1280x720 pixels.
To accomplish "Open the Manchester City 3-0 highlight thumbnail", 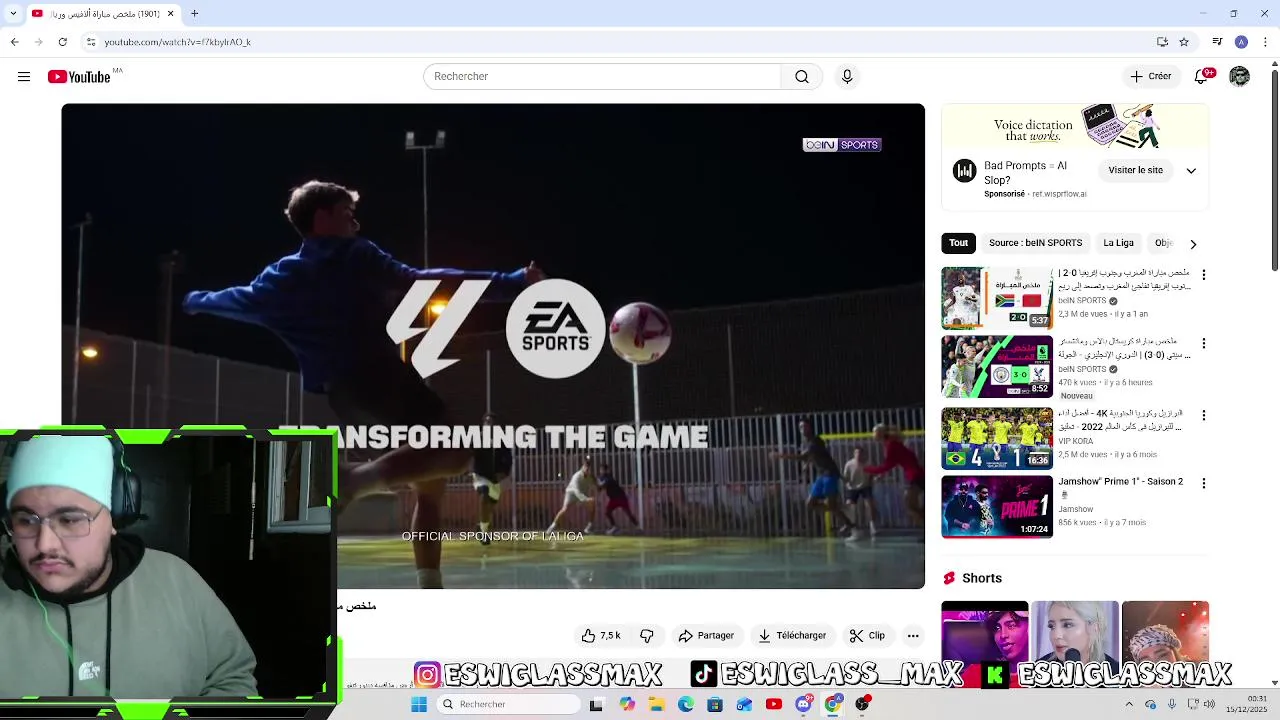I will [997, 366].
